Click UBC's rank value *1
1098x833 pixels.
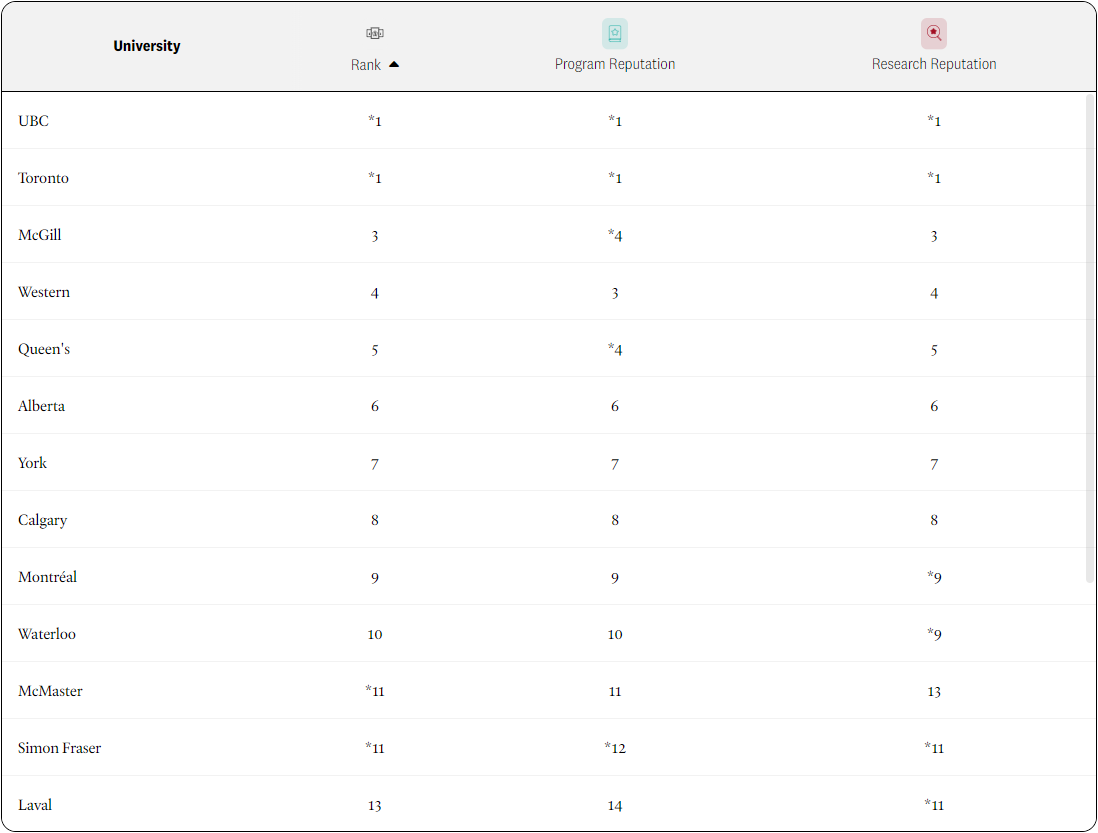tap(375, 120)
